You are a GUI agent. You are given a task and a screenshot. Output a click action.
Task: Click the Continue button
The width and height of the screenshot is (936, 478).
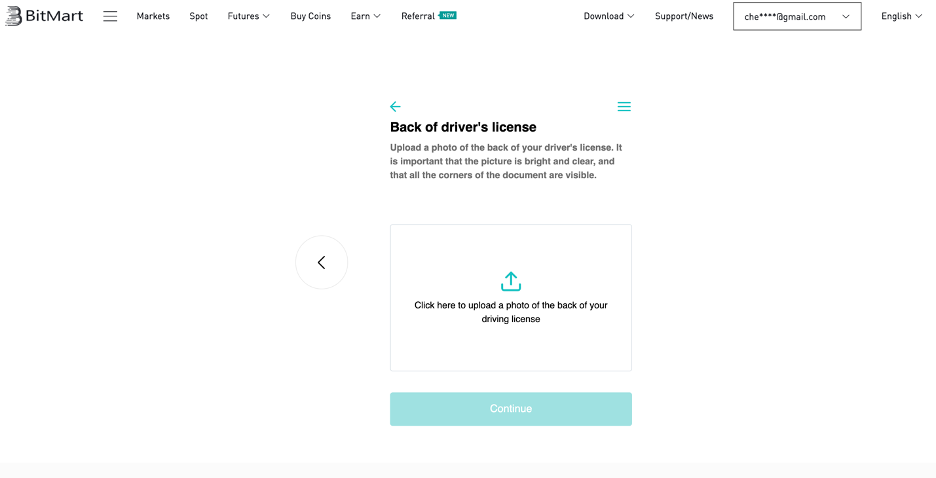coord(511,409)
